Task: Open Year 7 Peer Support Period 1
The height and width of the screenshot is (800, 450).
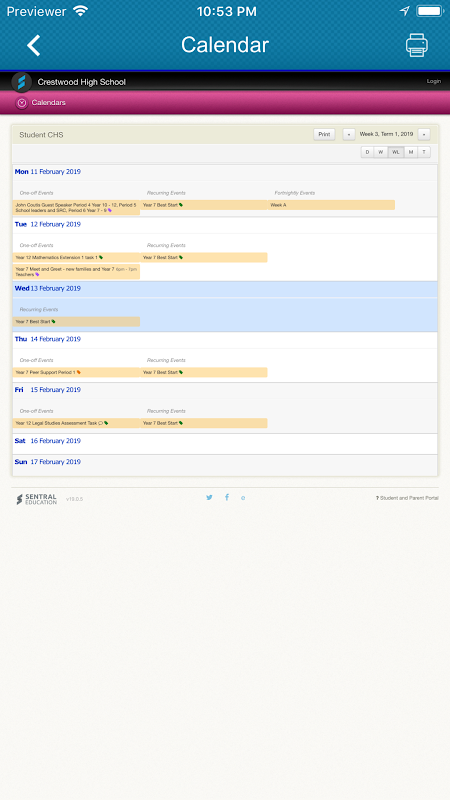Action: coord(76,372)
